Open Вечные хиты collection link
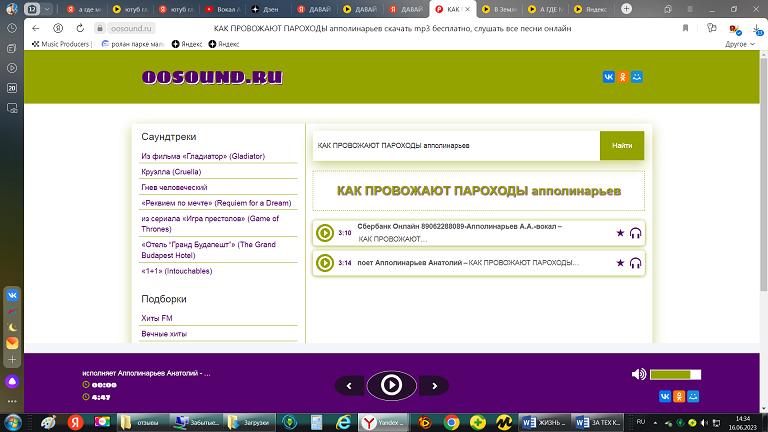Image resolution: width=768 pixels, height=432 pixels. (x=164, y=334)
